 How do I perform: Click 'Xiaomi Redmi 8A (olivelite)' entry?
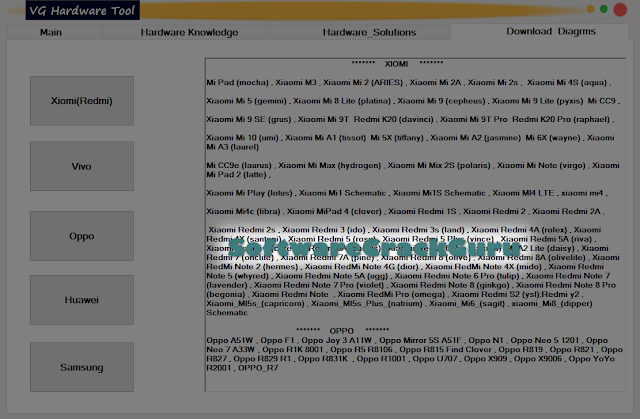point(531,257)
